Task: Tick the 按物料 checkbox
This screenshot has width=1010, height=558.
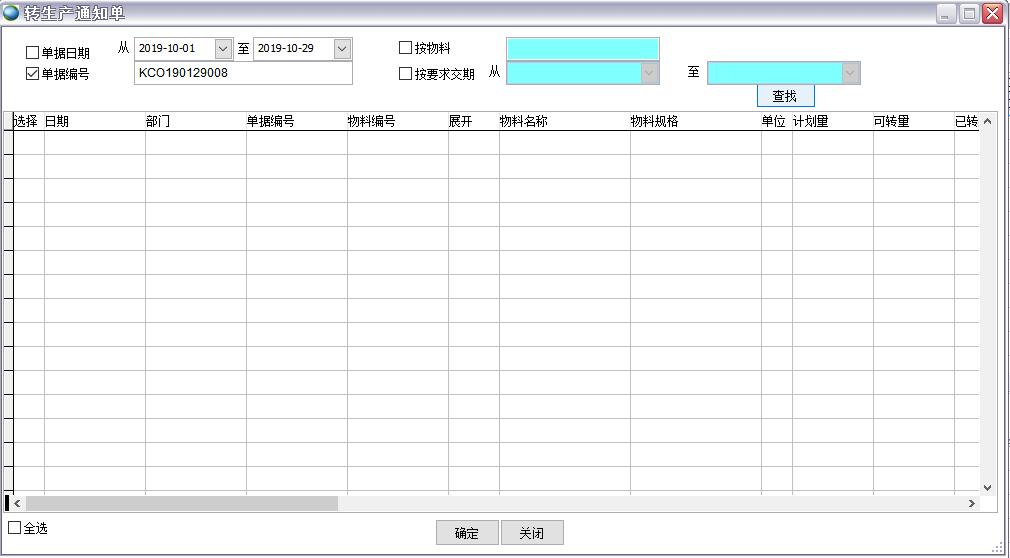Action: [x=406, y=48]
